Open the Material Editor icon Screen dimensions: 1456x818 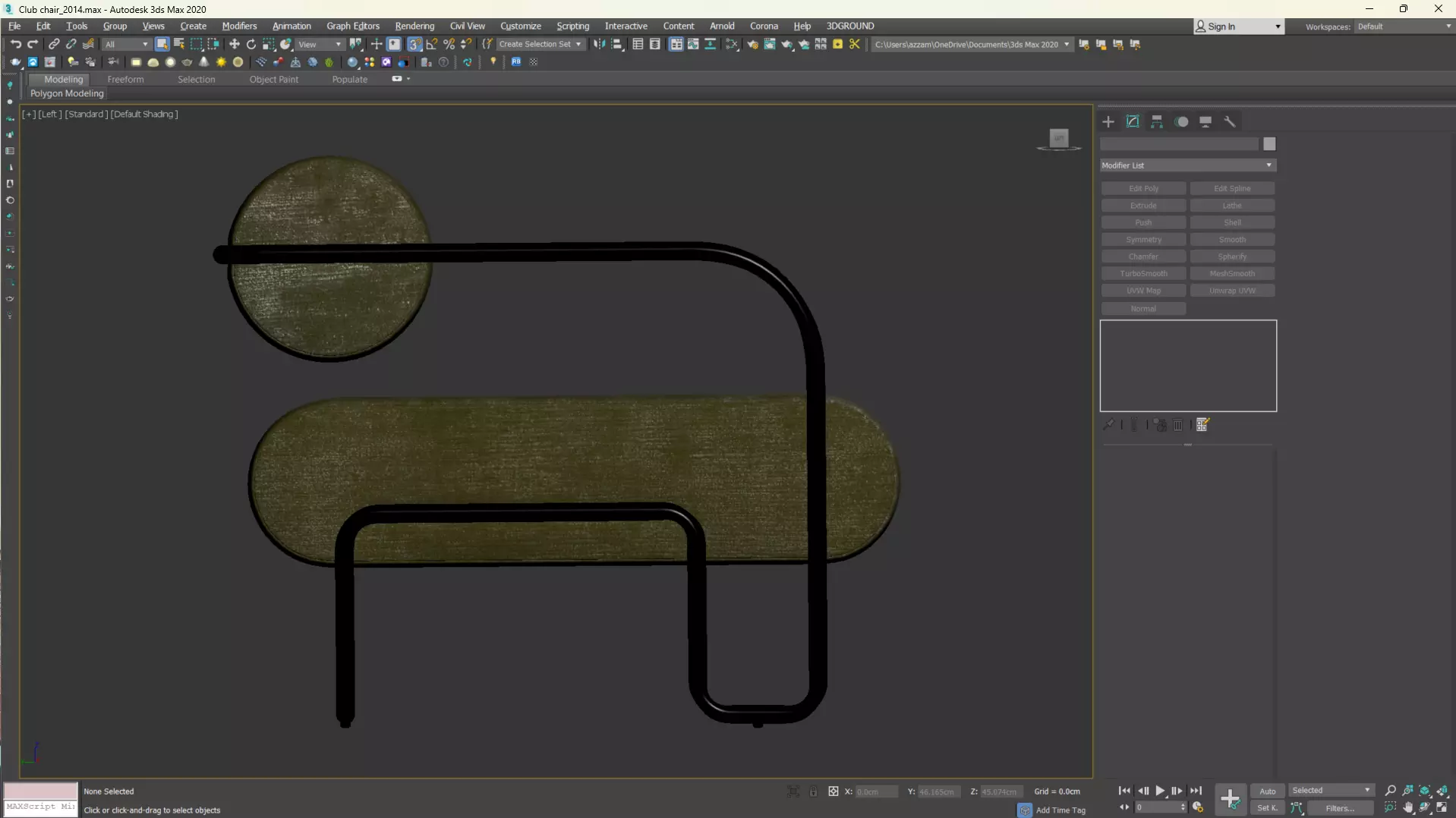(x=732, y=44)
